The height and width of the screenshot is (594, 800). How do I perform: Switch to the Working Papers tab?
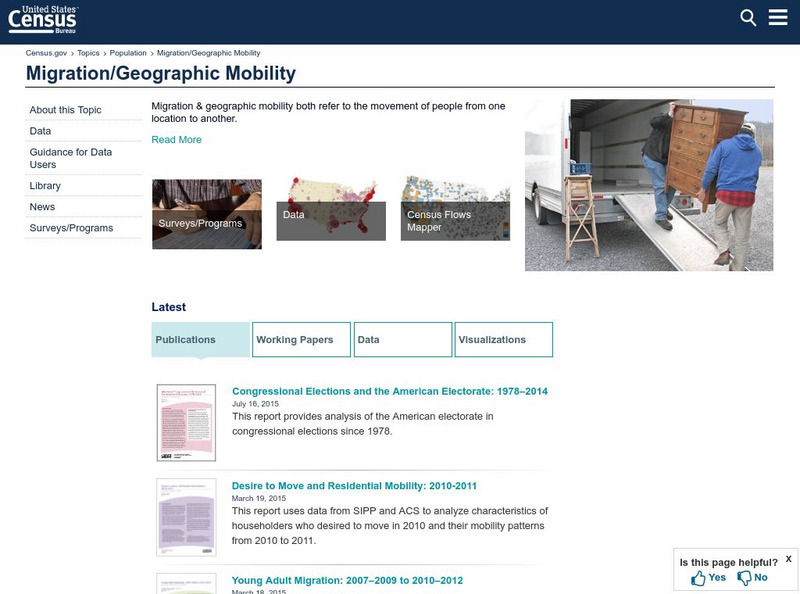click(298, 339)
